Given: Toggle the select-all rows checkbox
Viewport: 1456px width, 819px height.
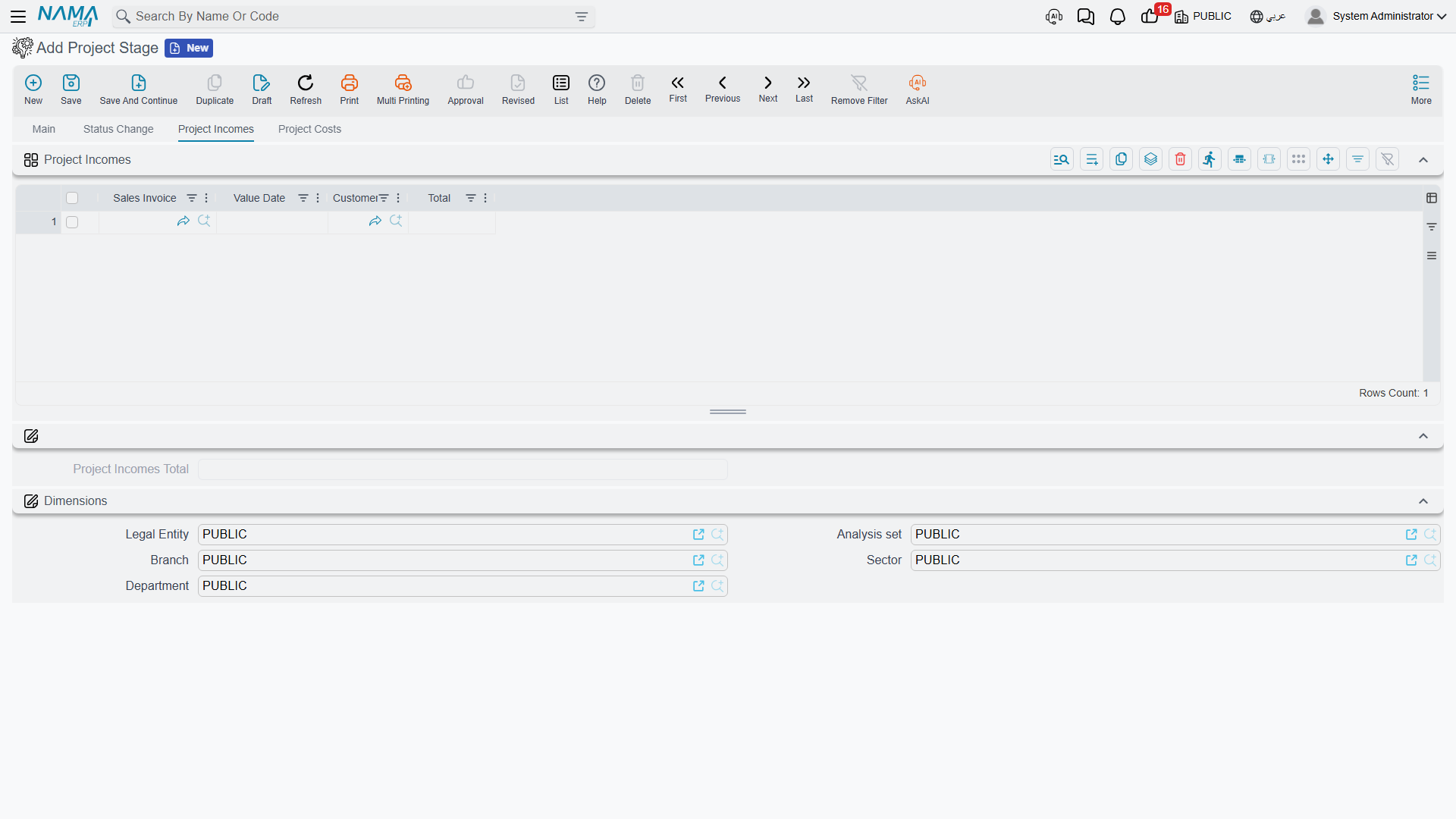Looking at the screenshot, I should click(x=72, y=198).
